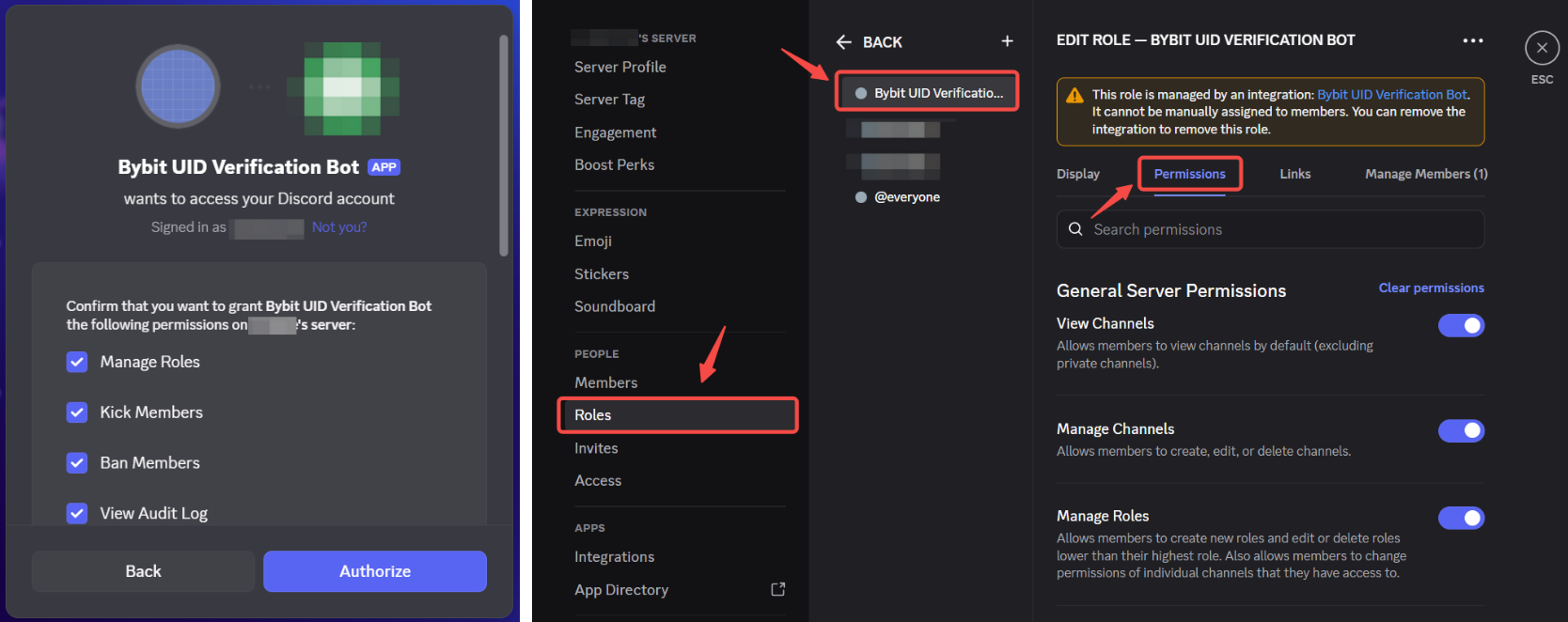Click the search magnifier icon in permissions
This screenshot has width=1568, height=622.
pos(1075,229)
